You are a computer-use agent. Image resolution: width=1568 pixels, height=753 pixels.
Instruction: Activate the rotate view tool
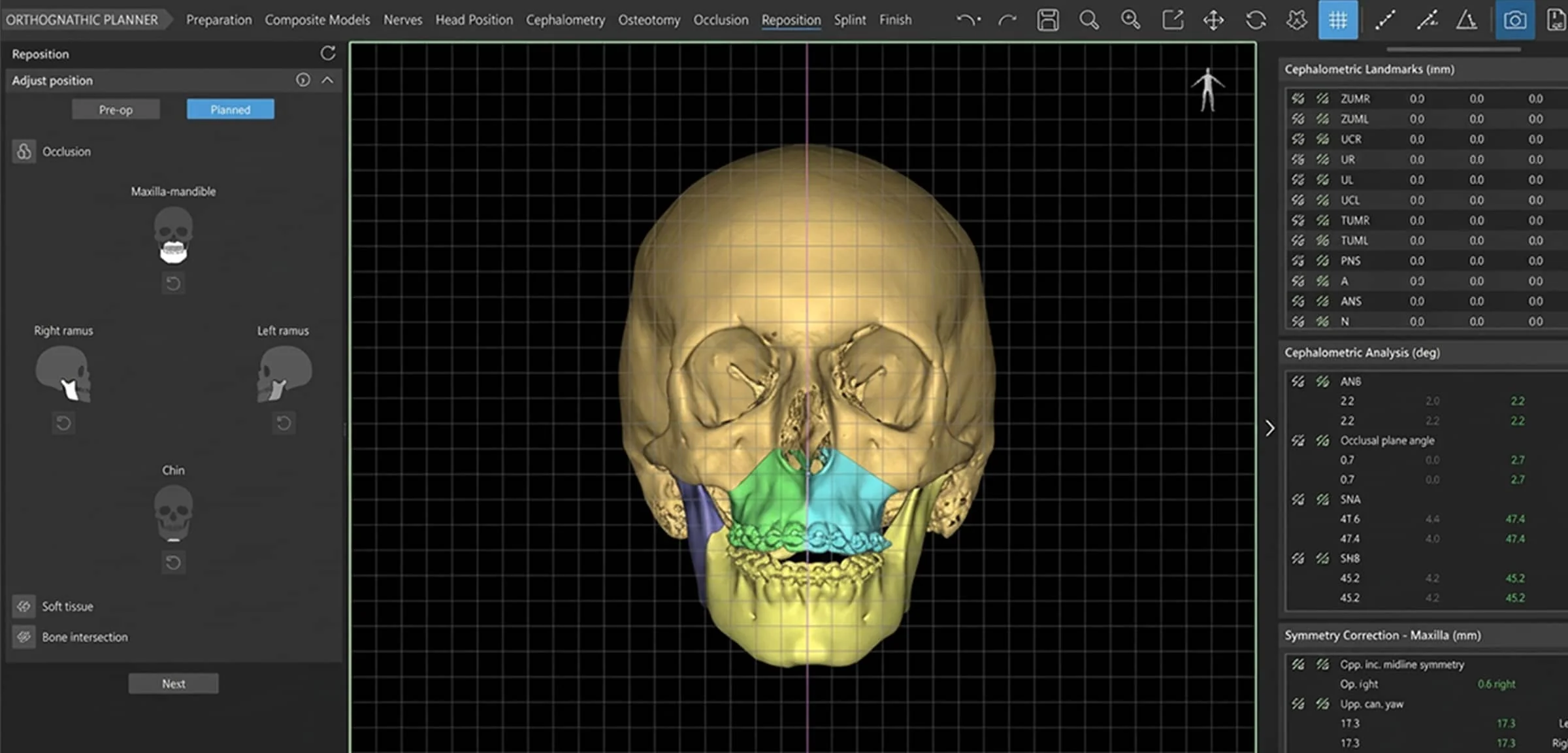pos(1255,20)
